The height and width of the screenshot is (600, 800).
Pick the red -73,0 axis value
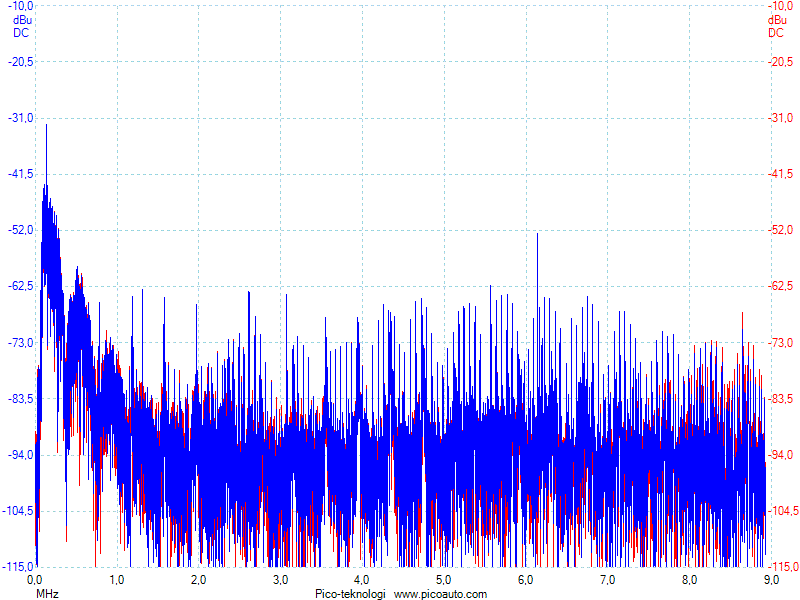click(781, 342)
